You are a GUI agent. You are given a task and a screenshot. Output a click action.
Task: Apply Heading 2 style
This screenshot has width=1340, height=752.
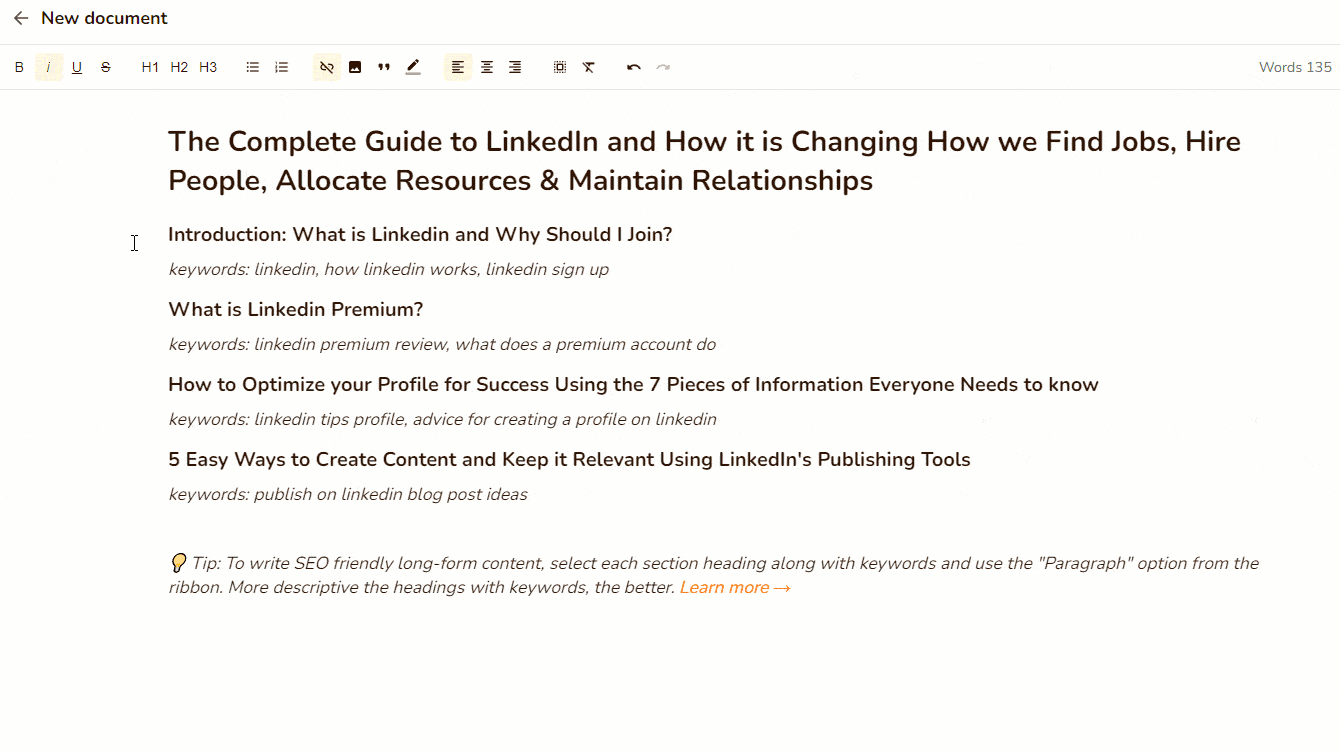(x=179, y=67)
